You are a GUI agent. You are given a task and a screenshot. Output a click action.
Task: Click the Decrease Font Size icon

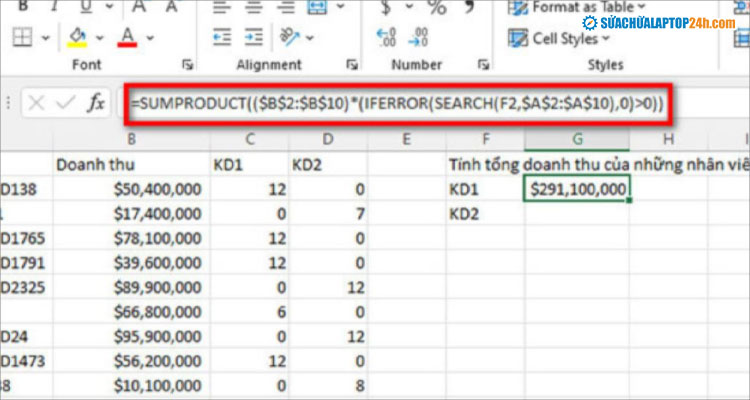click(171, 6)
